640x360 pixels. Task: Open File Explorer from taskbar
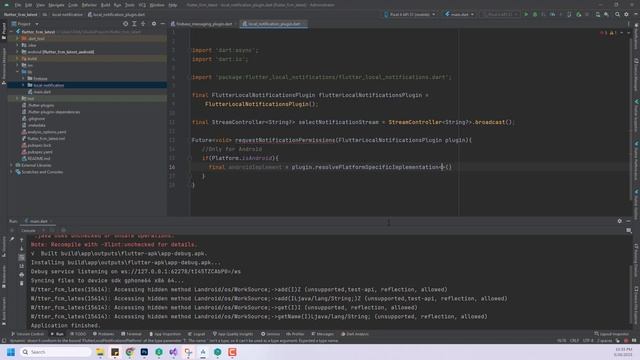[100, 352]
